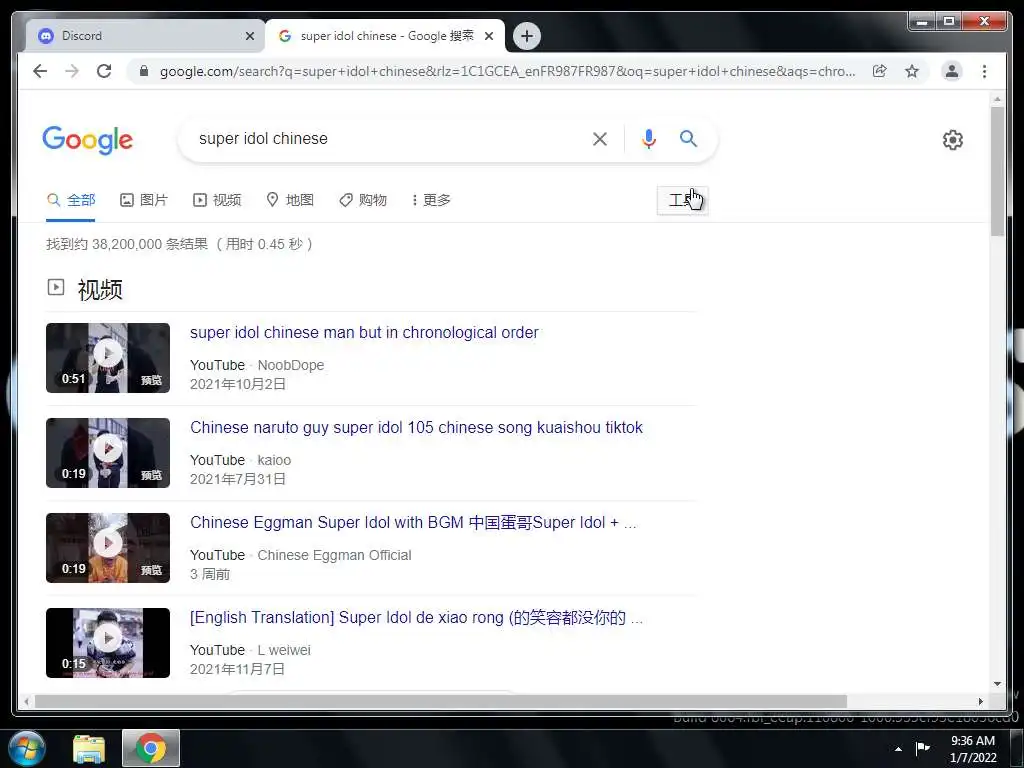The image size is (1024, 768).
Task: Go back with Chrome's back arrow
Action: coord(40,71)
